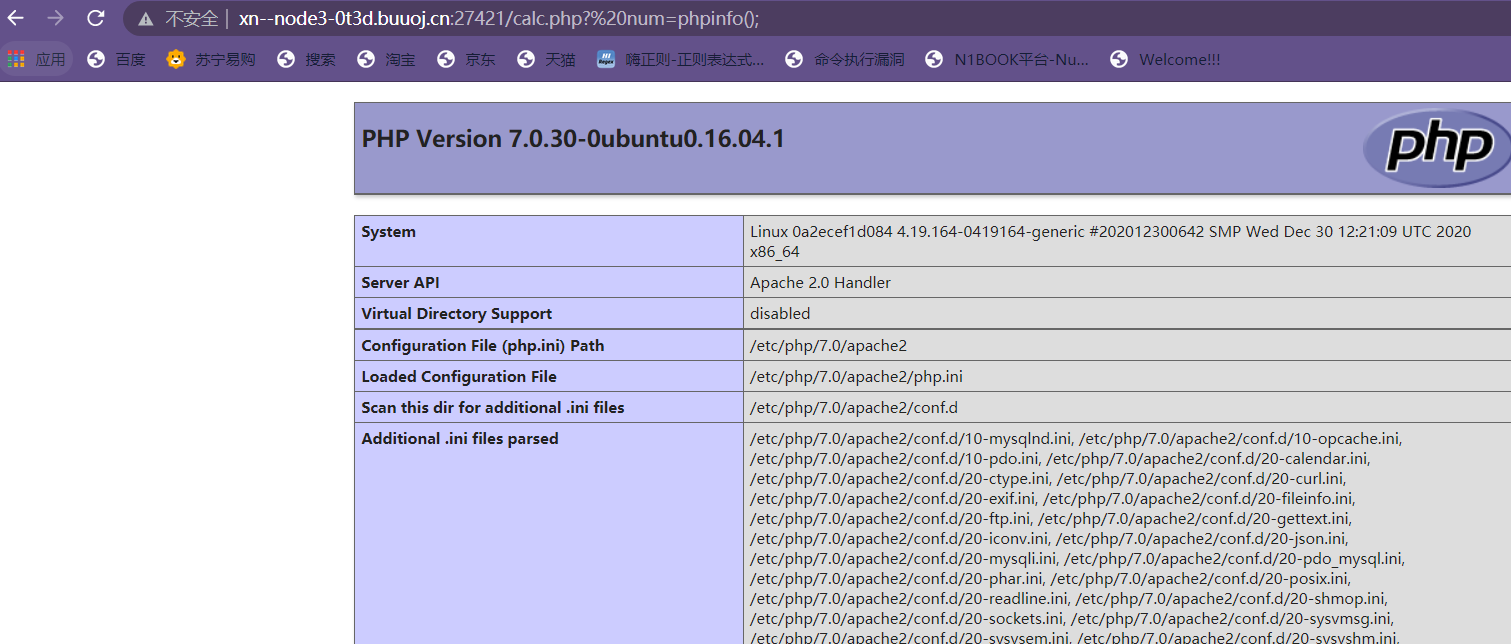
Task: Click the 10-mysqlnd.ini file path
Action: (x=911, y=439)
